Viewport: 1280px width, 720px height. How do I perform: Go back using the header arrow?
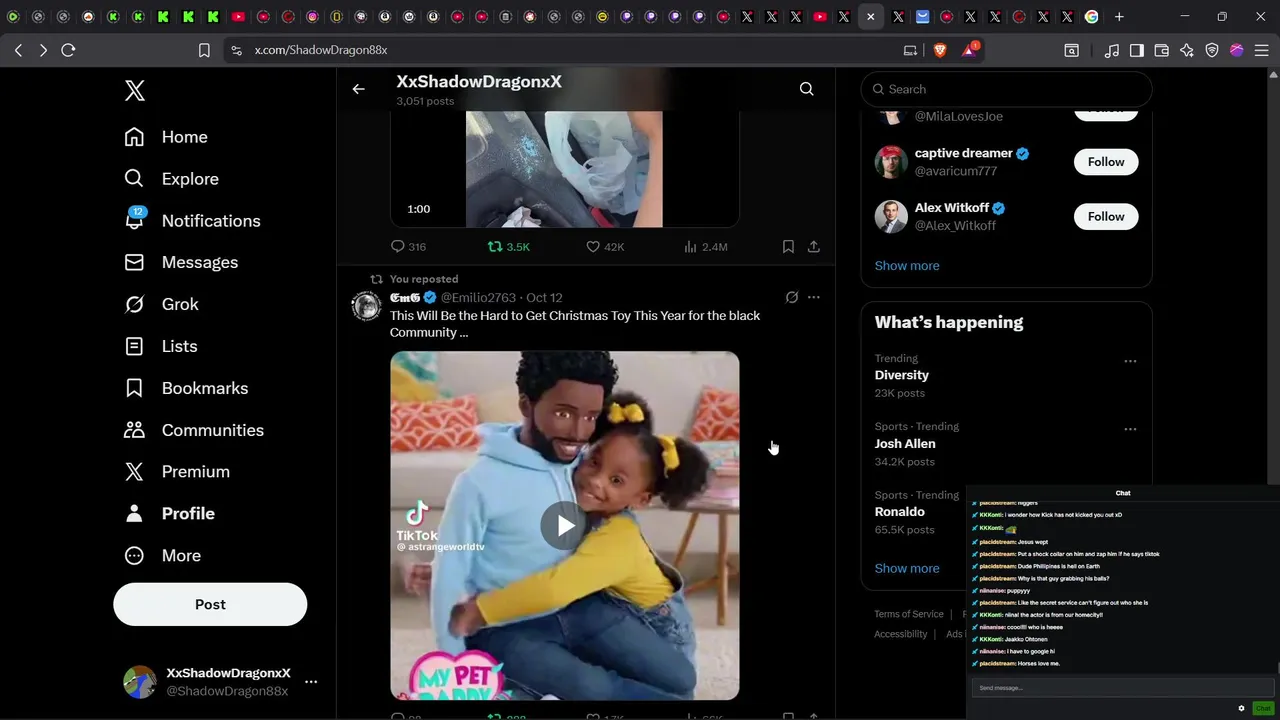click(358, 89)
